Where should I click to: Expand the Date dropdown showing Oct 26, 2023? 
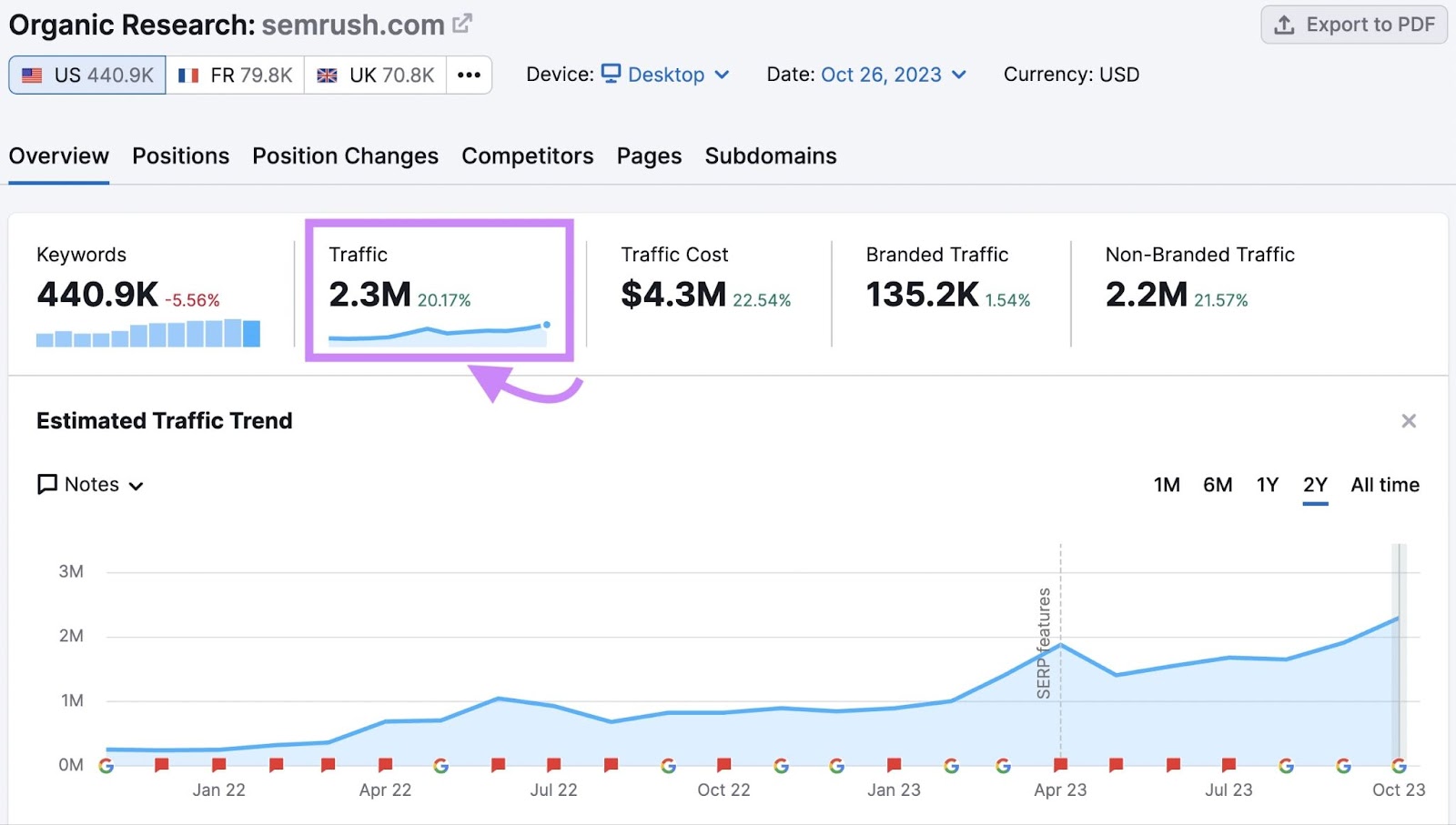957,75
